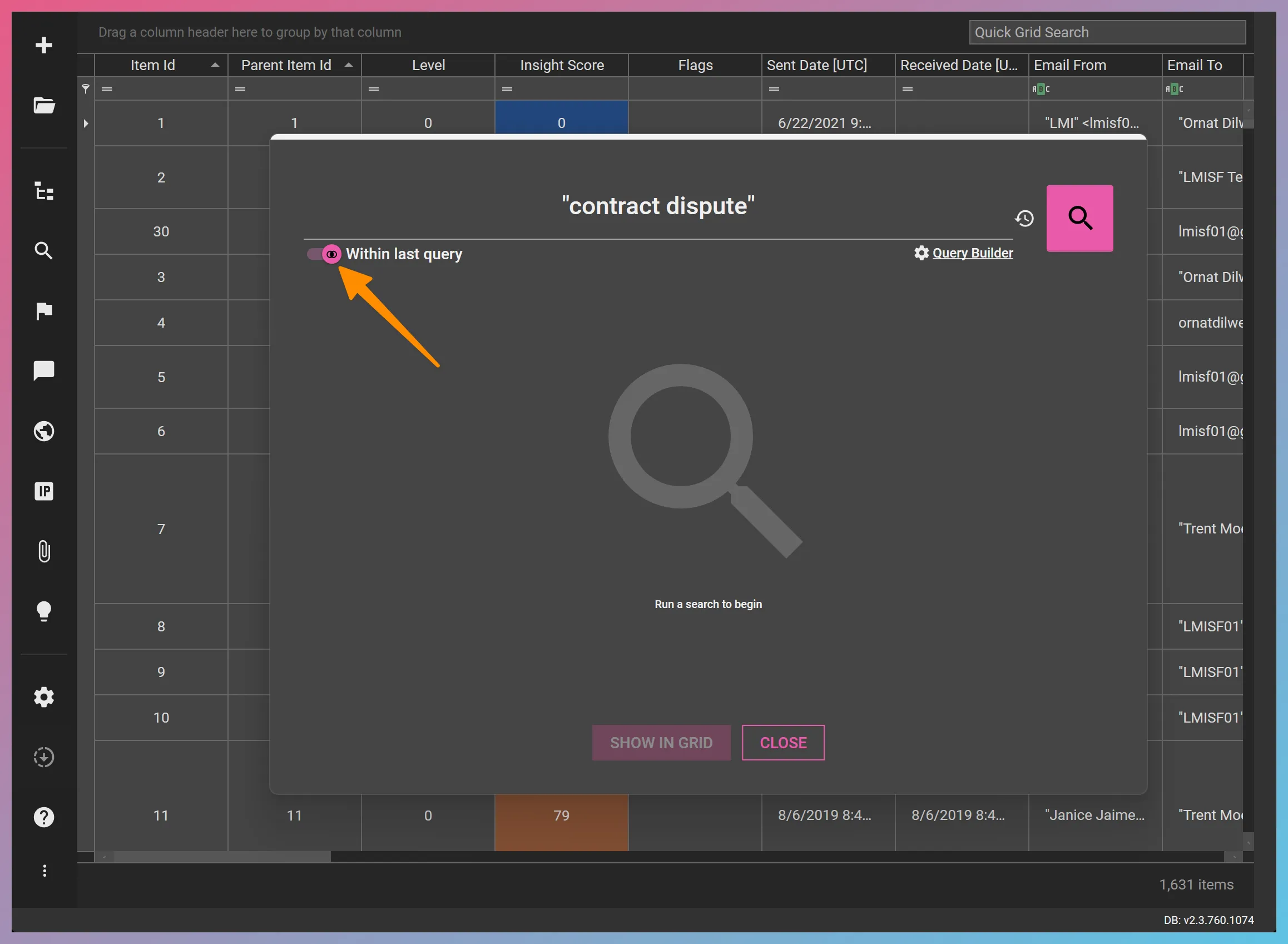Open the chat comments icon
This screenshot has height=944, width=1288.
[x=43, y=370]
